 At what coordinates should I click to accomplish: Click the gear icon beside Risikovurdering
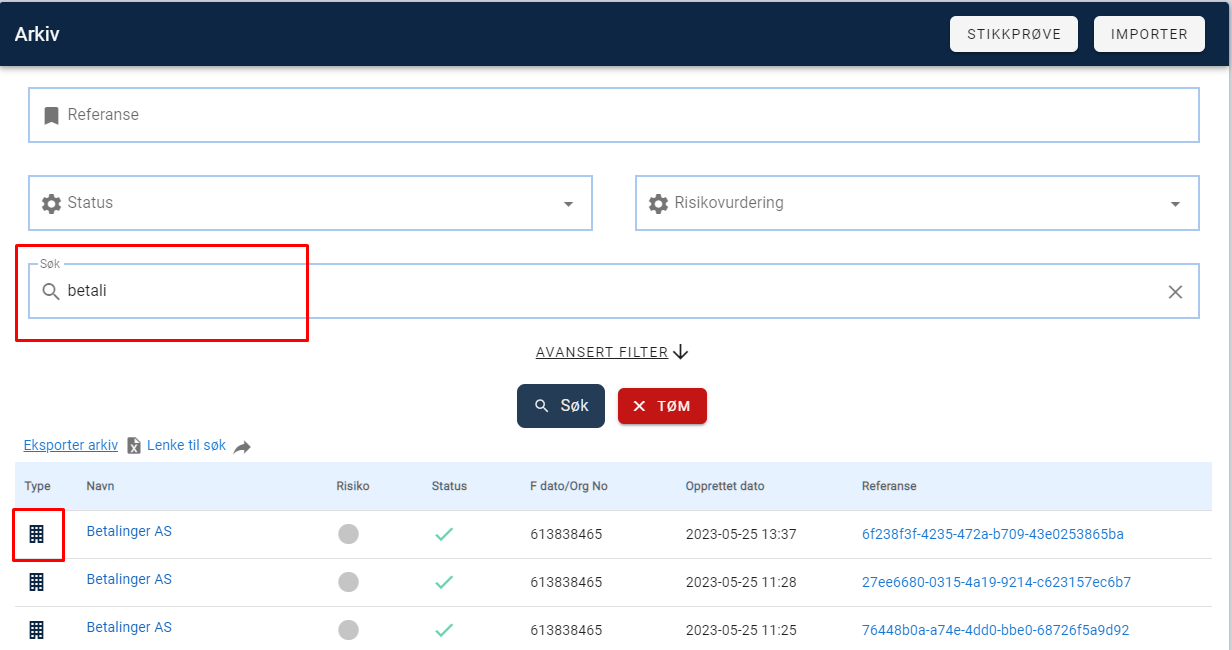(x=658, y=203)
